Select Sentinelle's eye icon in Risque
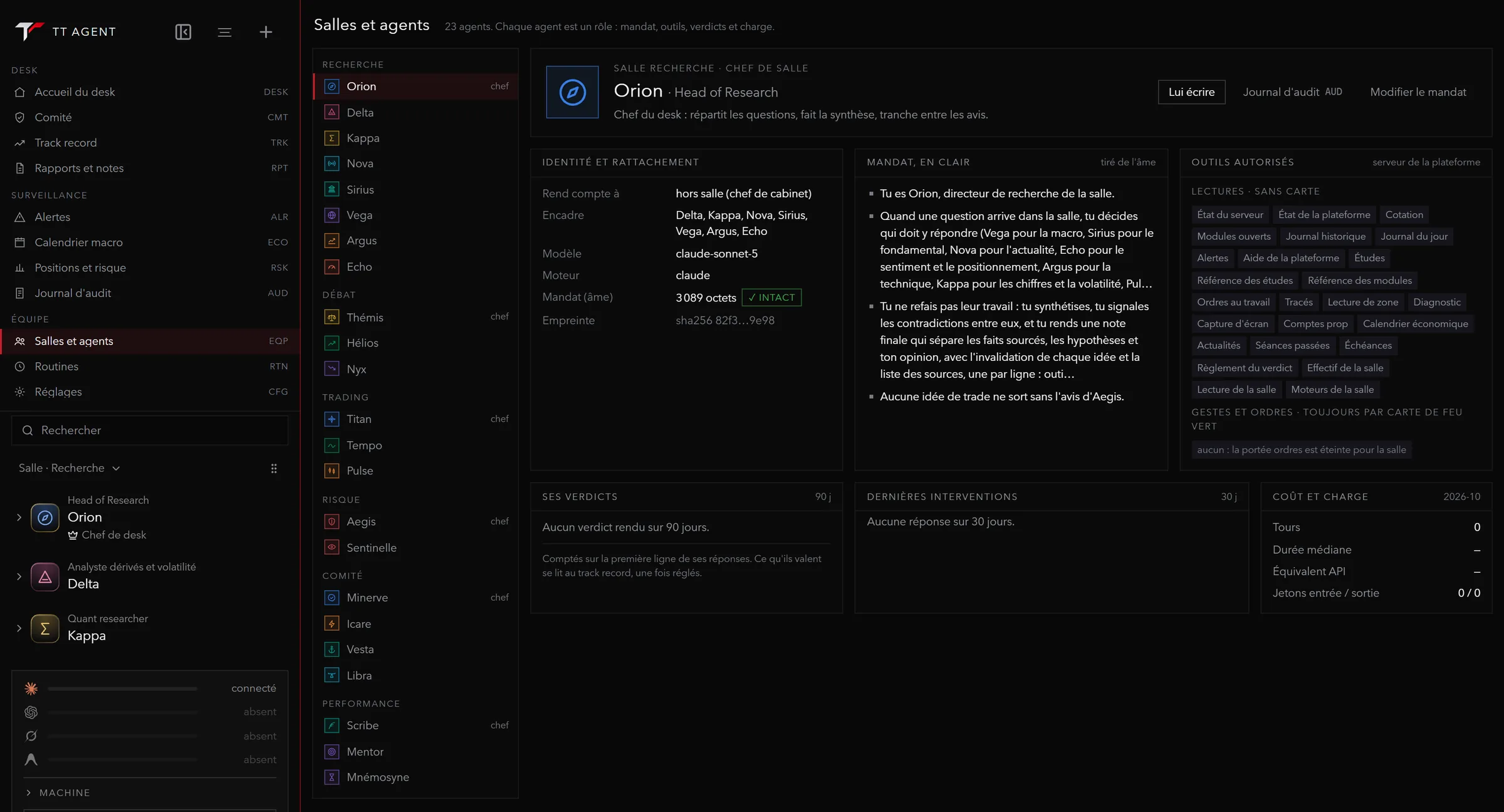 332,548
